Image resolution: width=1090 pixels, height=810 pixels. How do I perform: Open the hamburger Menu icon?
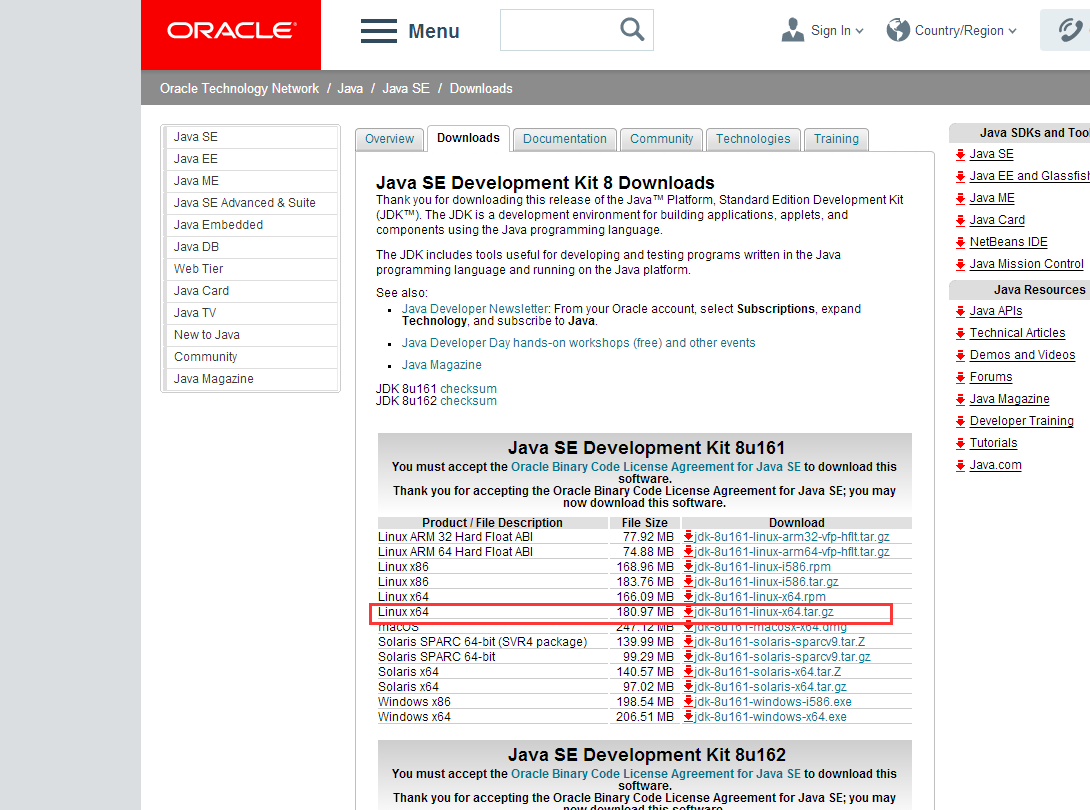[379, 31]
